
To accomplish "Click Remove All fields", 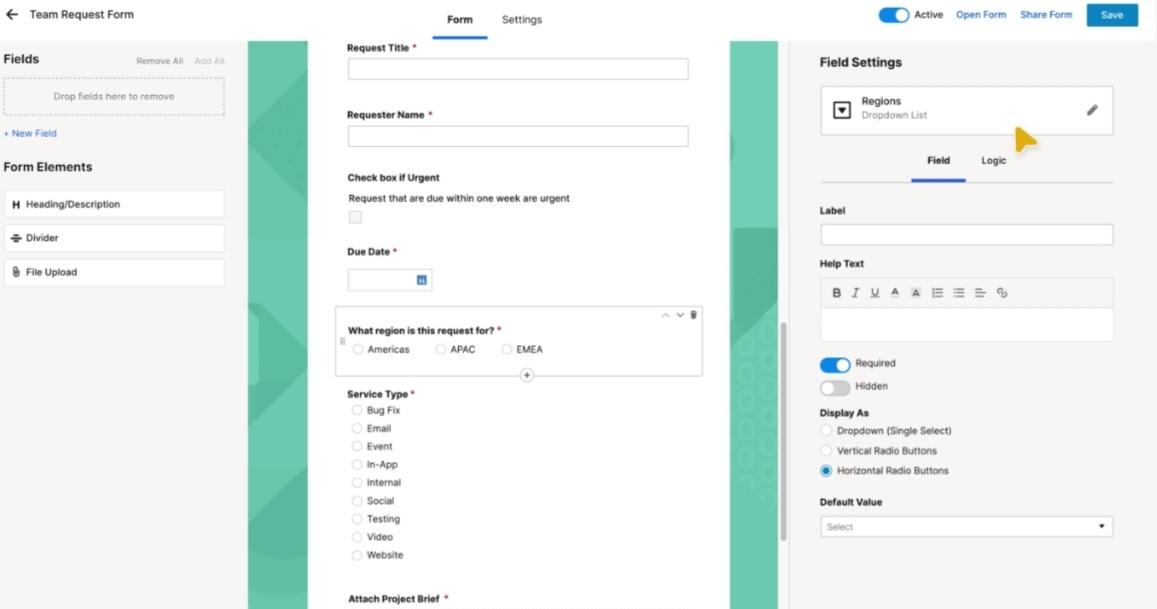I will [x=159, y=61].
